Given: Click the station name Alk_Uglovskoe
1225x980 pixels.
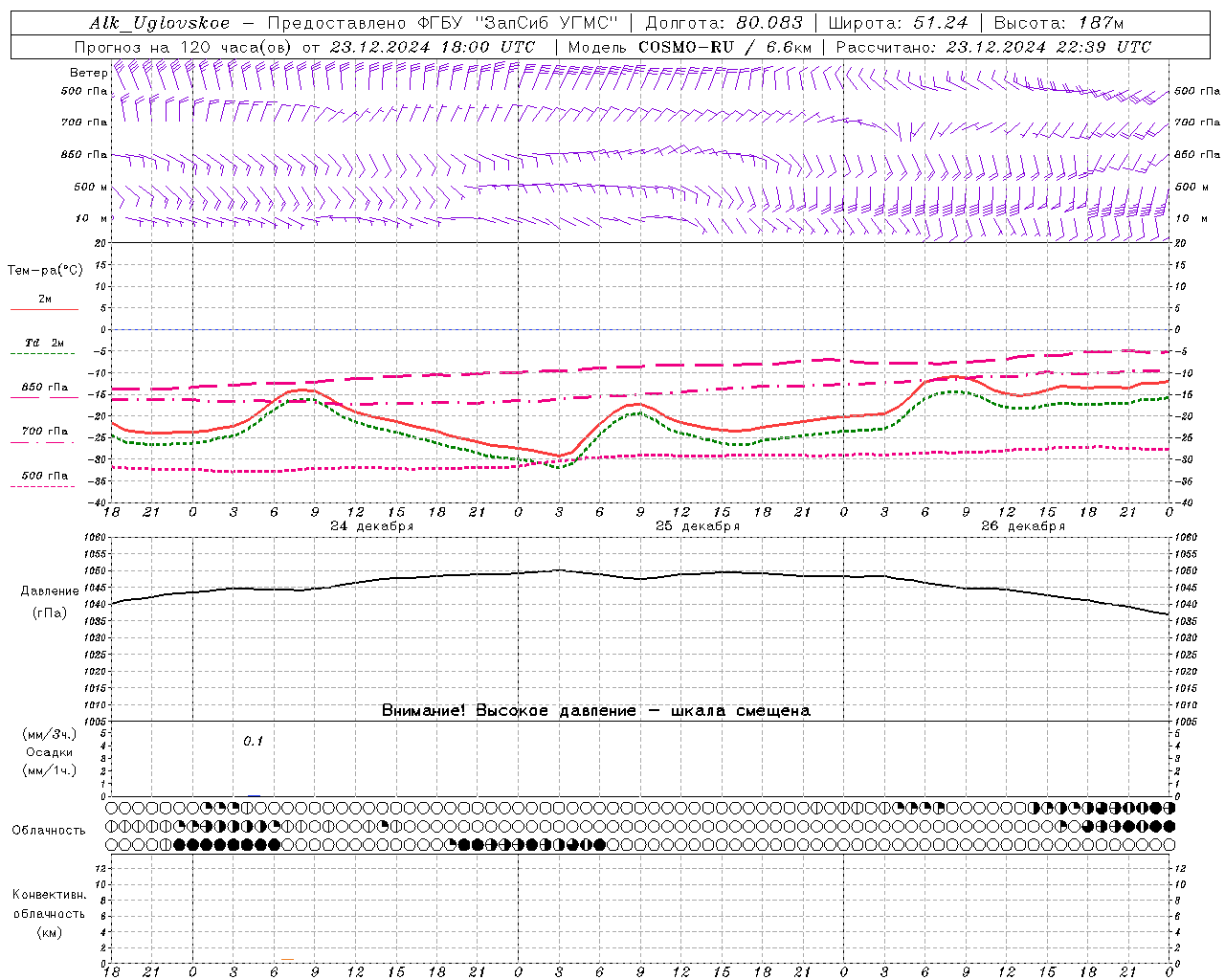Looking at the screenshot, I should click(160, 23).
